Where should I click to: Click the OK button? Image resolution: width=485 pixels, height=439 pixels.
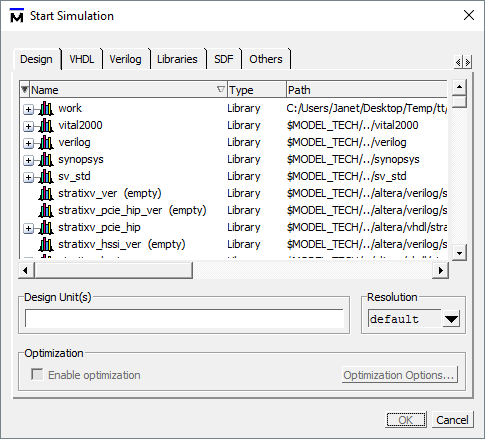pyautogui.click(x=406, y=420)
